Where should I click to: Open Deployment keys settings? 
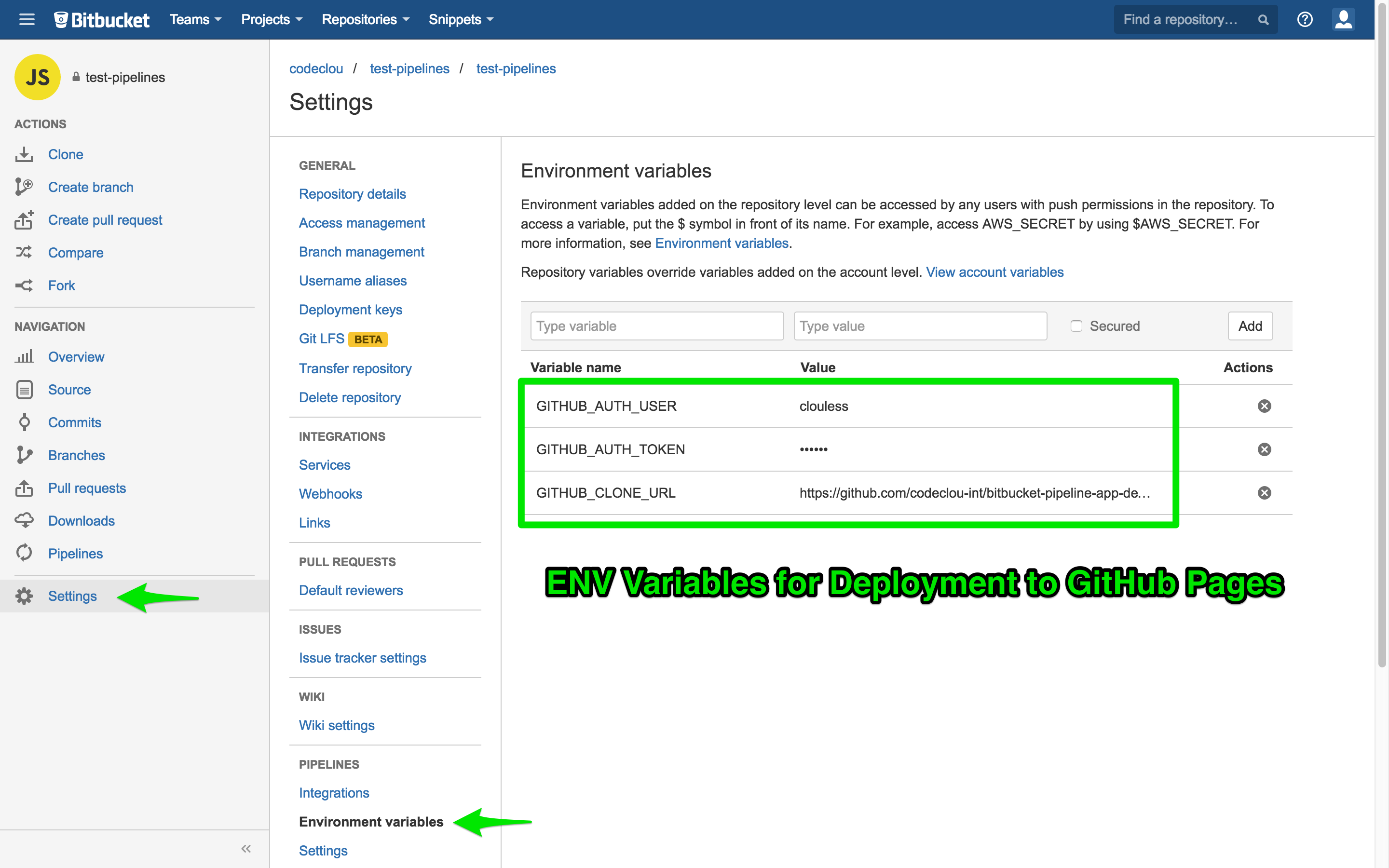coord(350,310)
